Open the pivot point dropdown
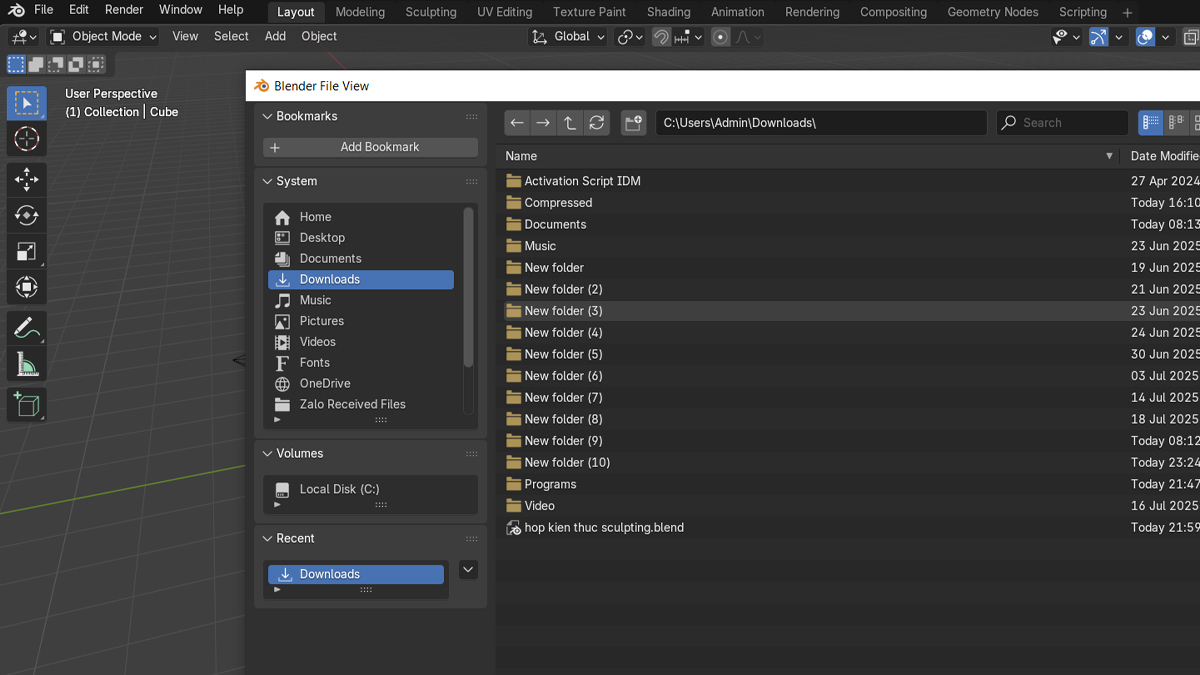 coord(630,37)
